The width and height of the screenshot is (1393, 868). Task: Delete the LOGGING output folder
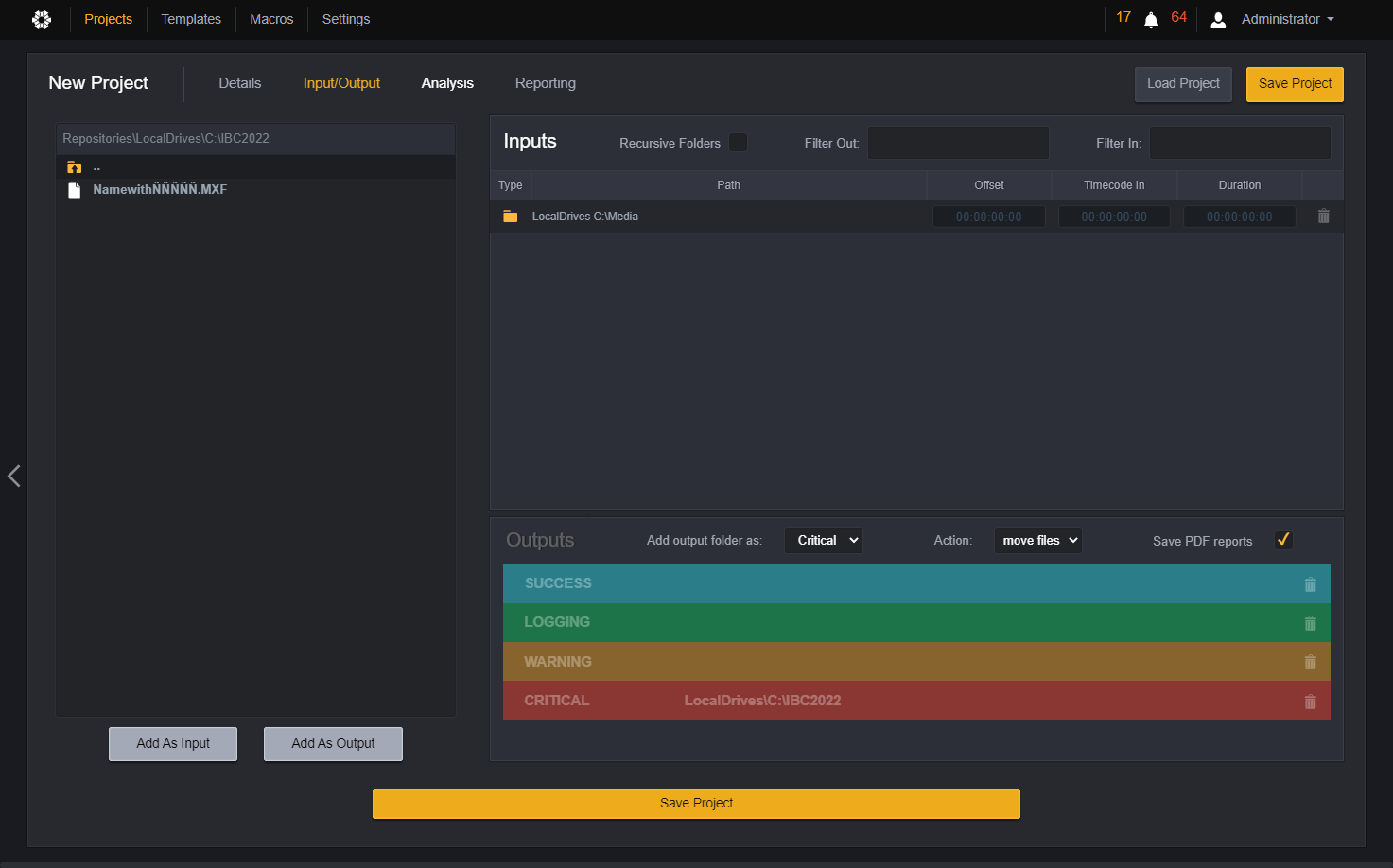pos(1311,623)
